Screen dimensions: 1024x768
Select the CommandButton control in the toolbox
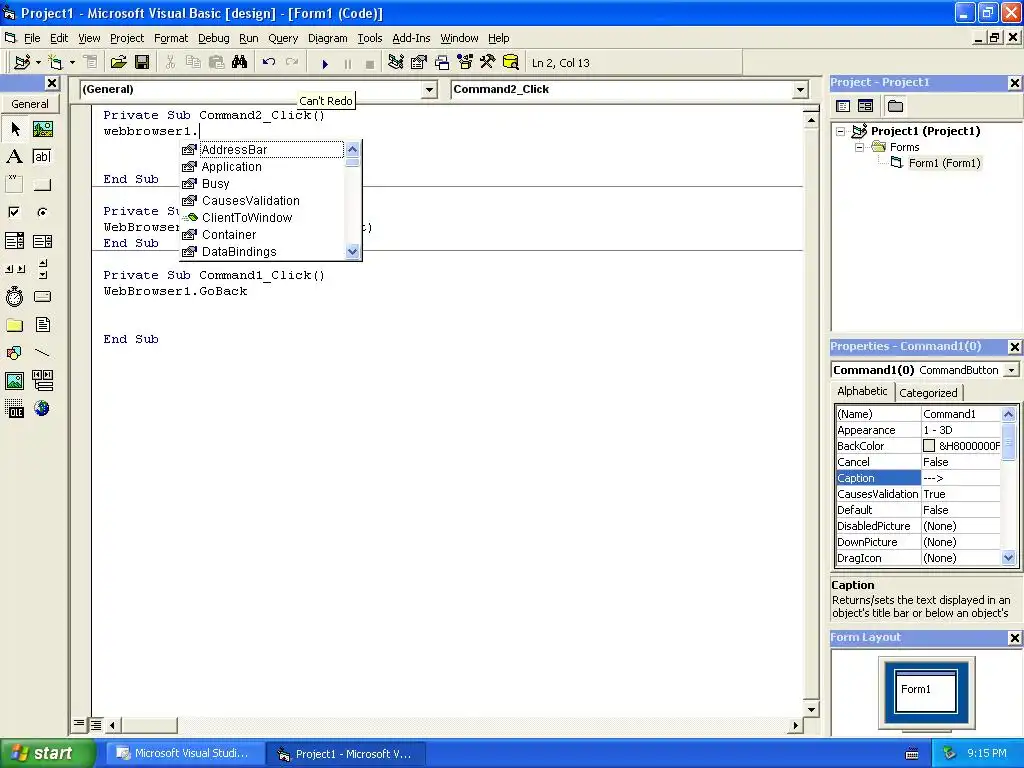coord(42,184)
